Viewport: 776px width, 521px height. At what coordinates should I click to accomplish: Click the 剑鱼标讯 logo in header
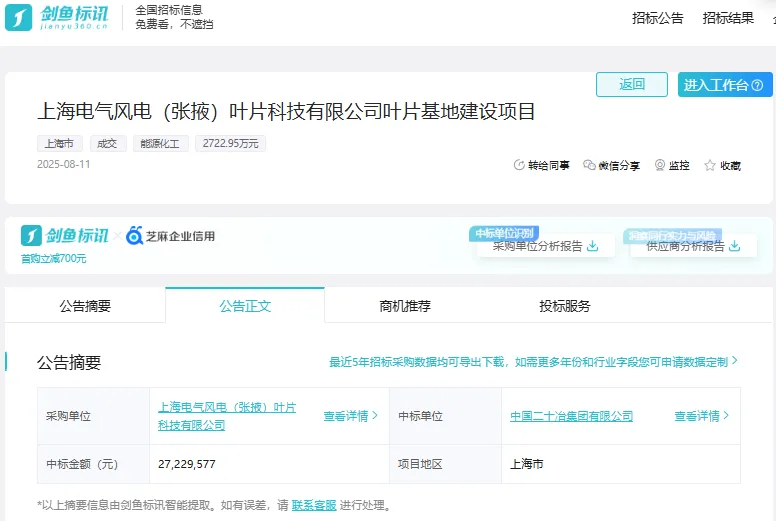pyautogui.click(x=60, y=17)
